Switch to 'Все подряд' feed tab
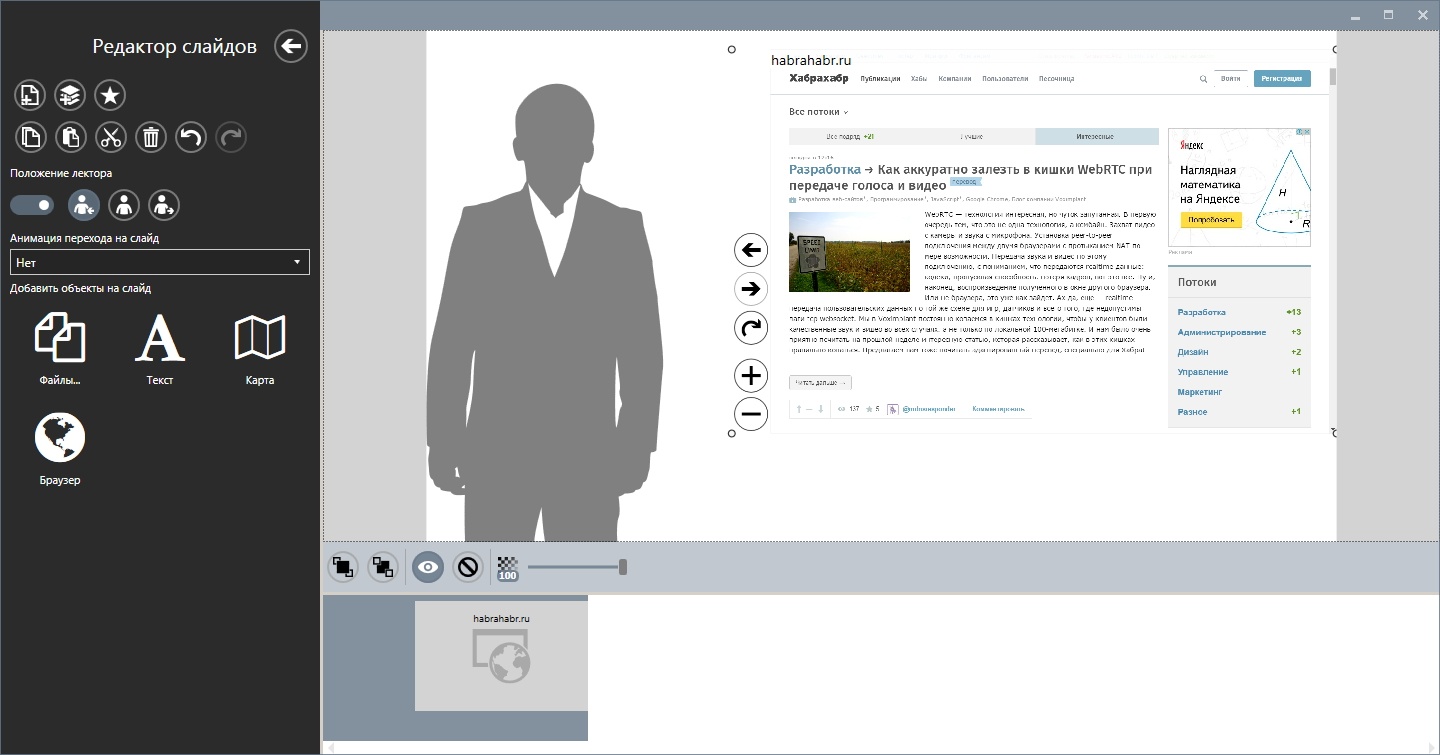The height and width of the screenshot is (755, 1440). point(850,136)
